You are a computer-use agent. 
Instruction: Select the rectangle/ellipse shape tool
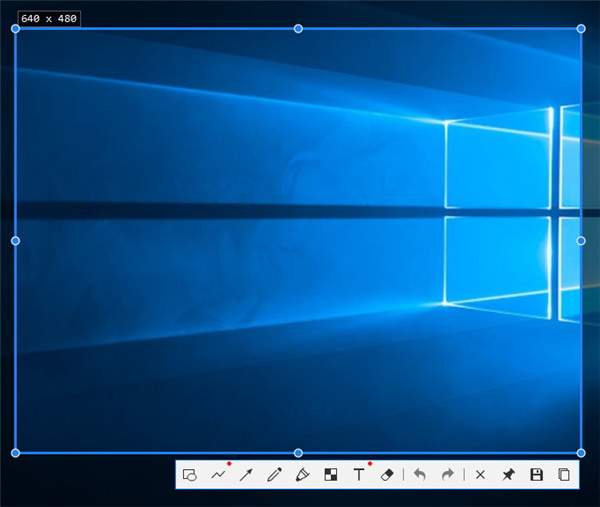pos(190,475)
